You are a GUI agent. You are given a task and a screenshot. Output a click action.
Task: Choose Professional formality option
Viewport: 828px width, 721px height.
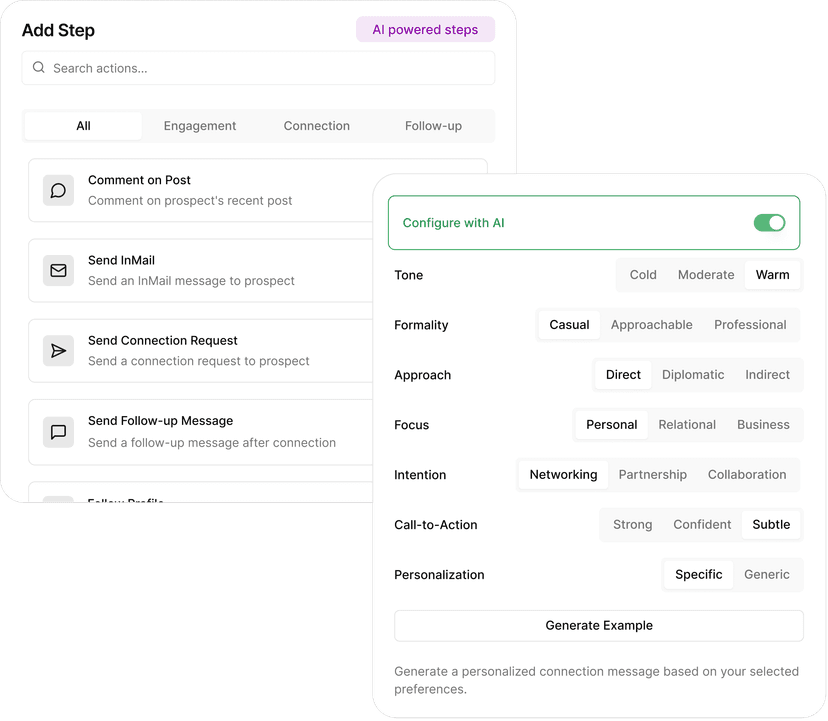tap(750, 325)
